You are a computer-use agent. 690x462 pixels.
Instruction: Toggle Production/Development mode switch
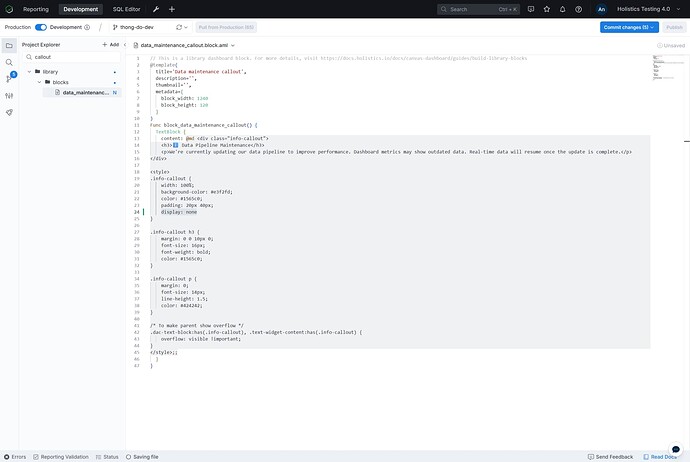[x=40, y=27]
